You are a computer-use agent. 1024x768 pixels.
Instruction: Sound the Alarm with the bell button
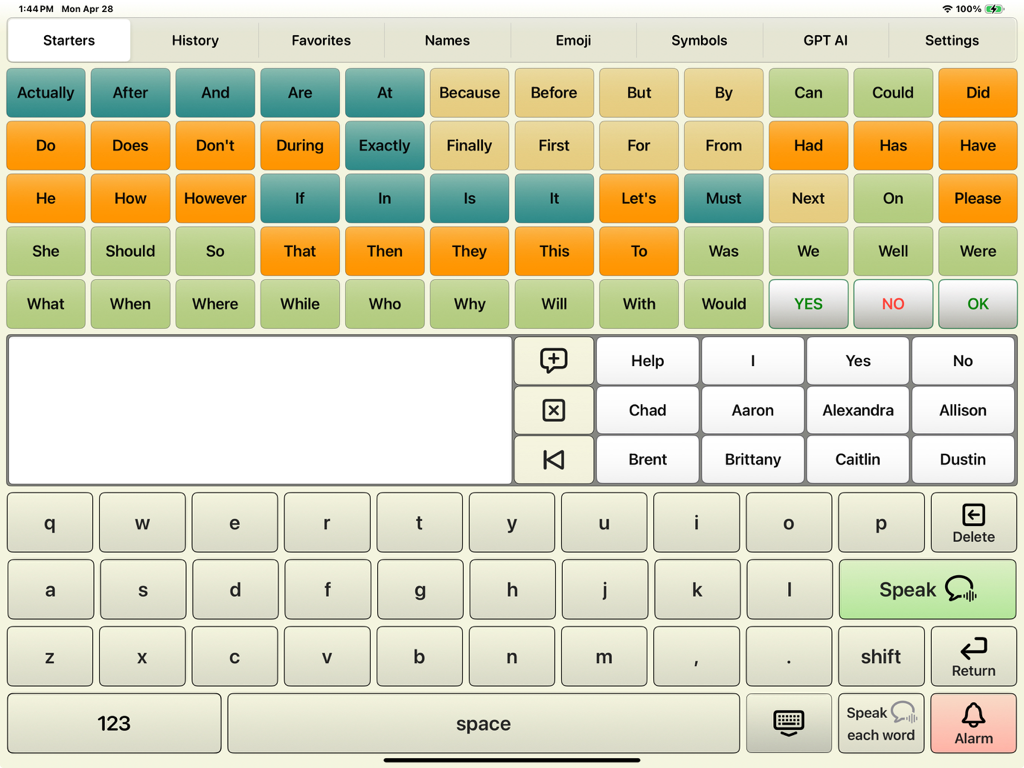click(973, 723)
